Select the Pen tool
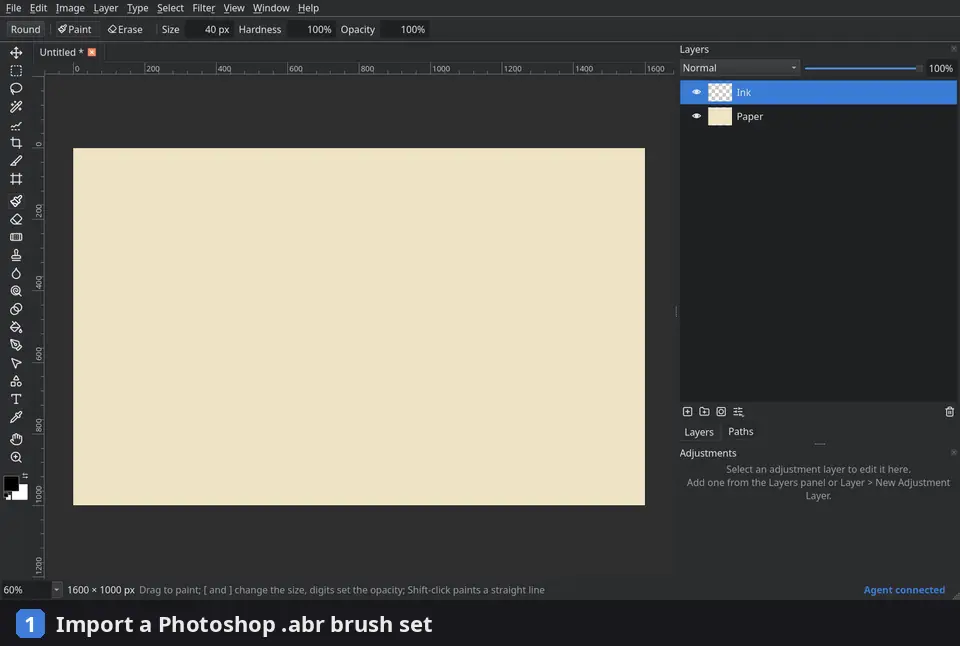Image resolution: width=960 pixels, height=646 pixels. [16, 345]
